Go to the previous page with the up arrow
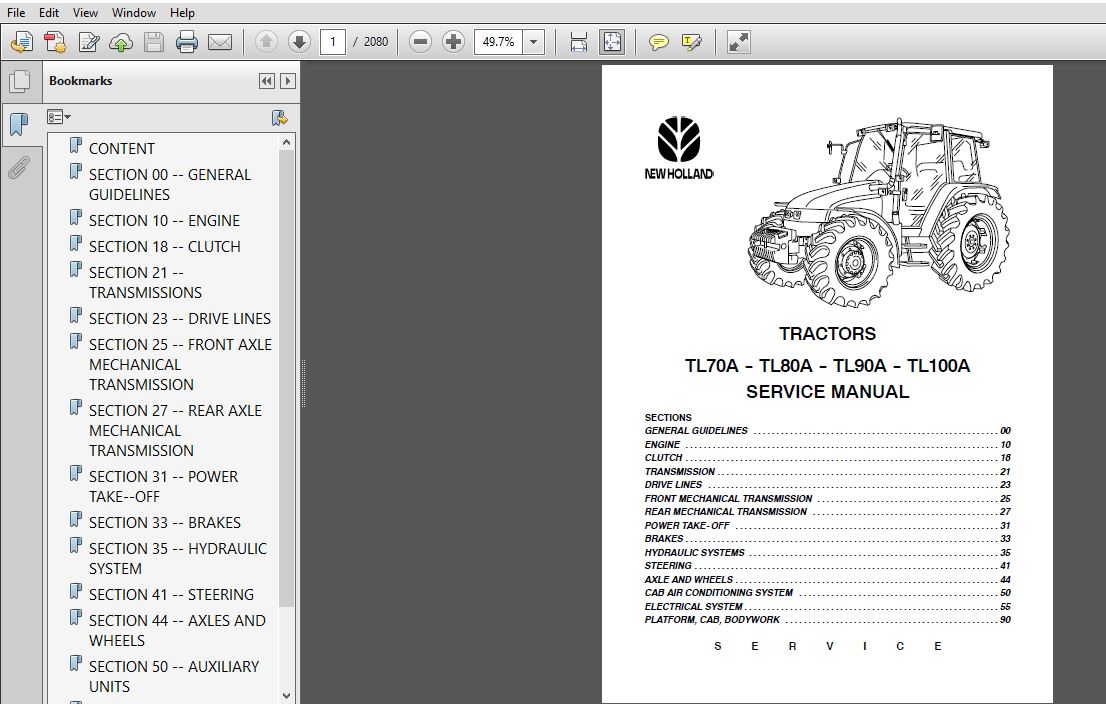This screenshot has width=1106, height=704. coord(266,42)
